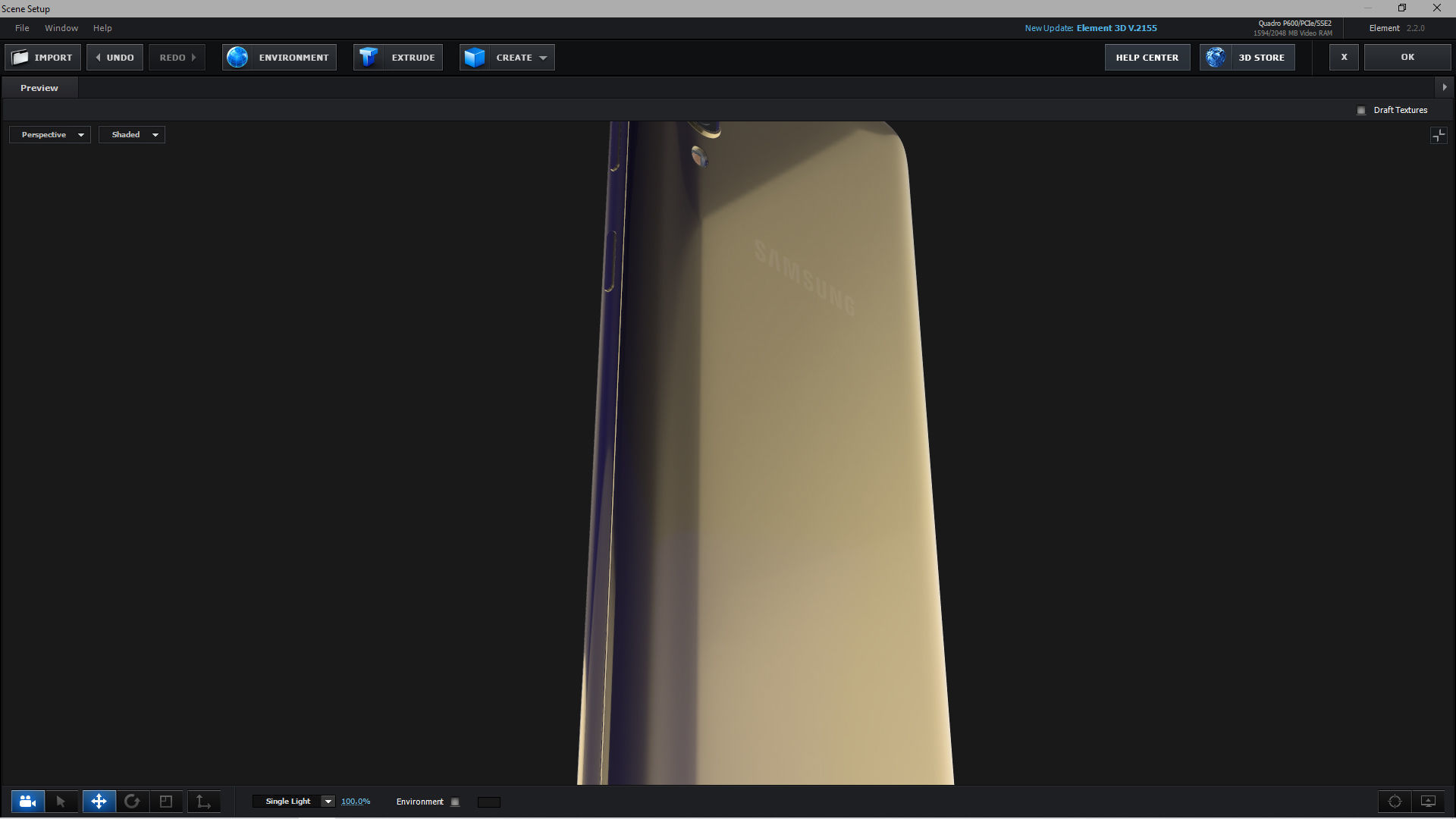Toggle the Environment checkbox
Image resolution: width=1456 pixels, height=819 pixels.
(x=455, y=802)
